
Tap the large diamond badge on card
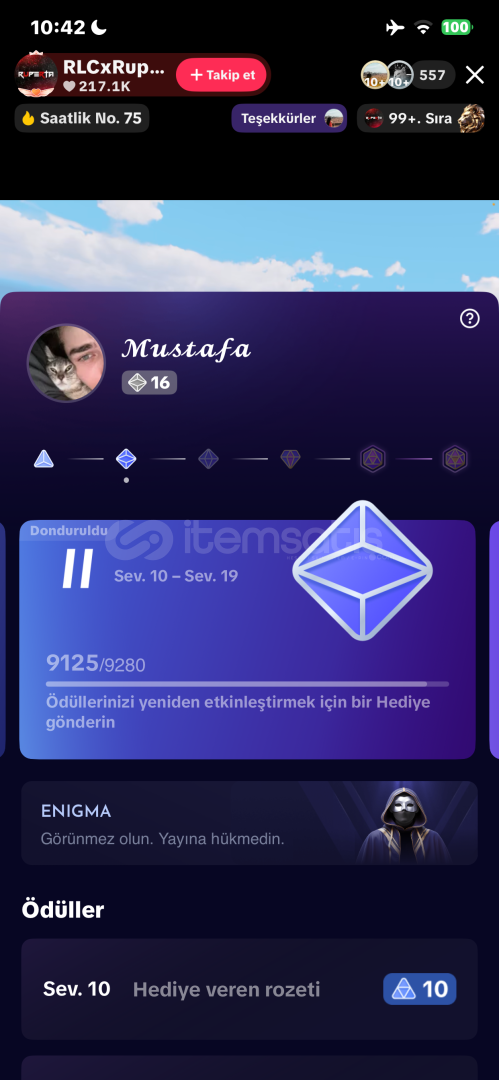[x=363, y=570]
